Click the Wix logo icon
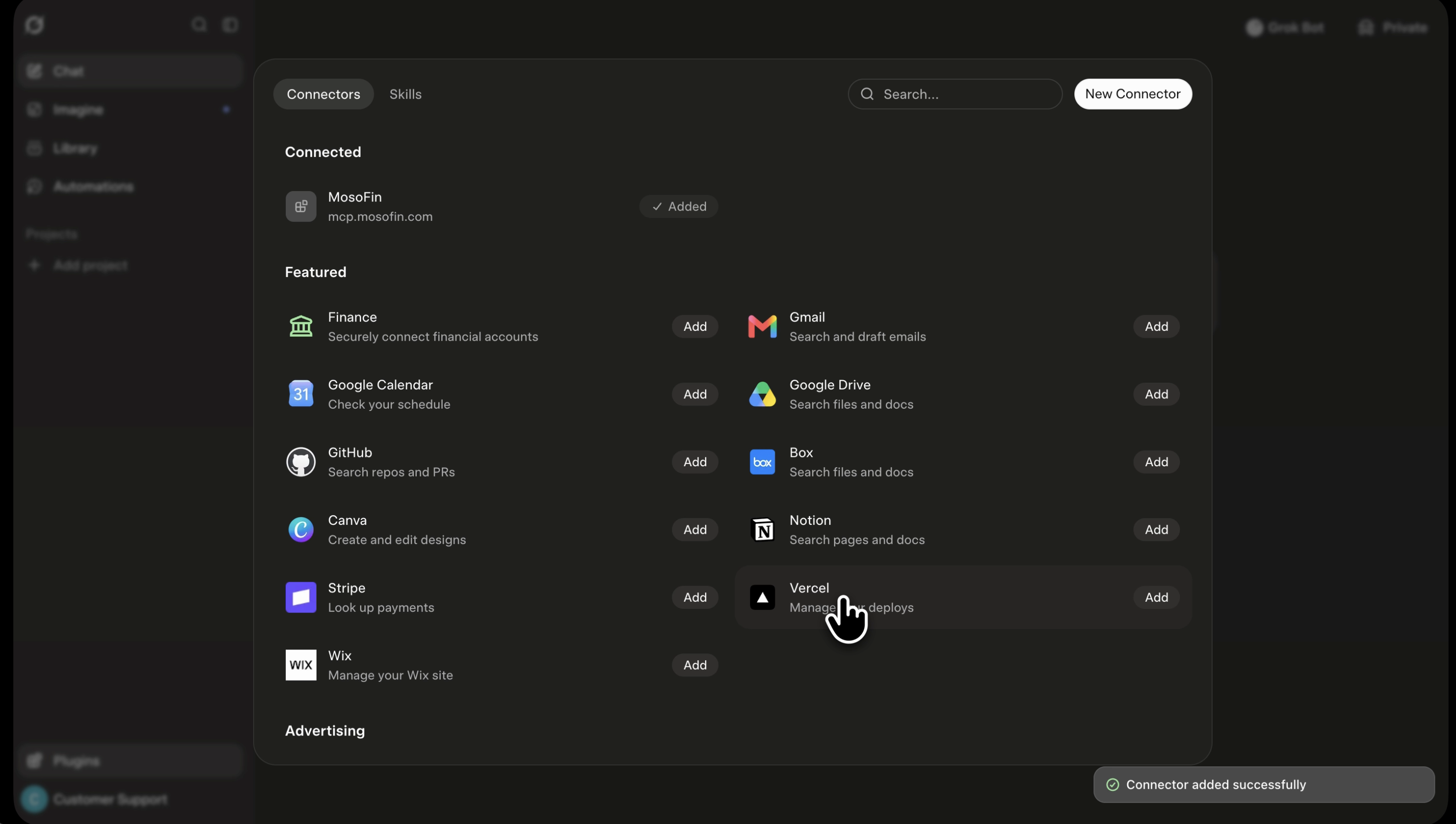The image size is (1456, 824). [300, 665]
